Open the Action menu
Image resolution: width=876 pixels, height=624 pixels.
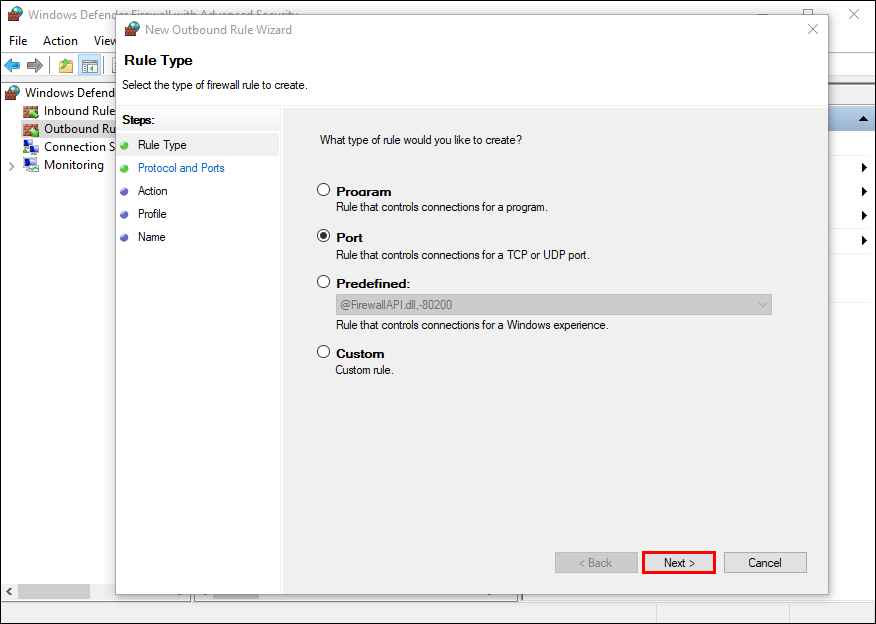60,41
